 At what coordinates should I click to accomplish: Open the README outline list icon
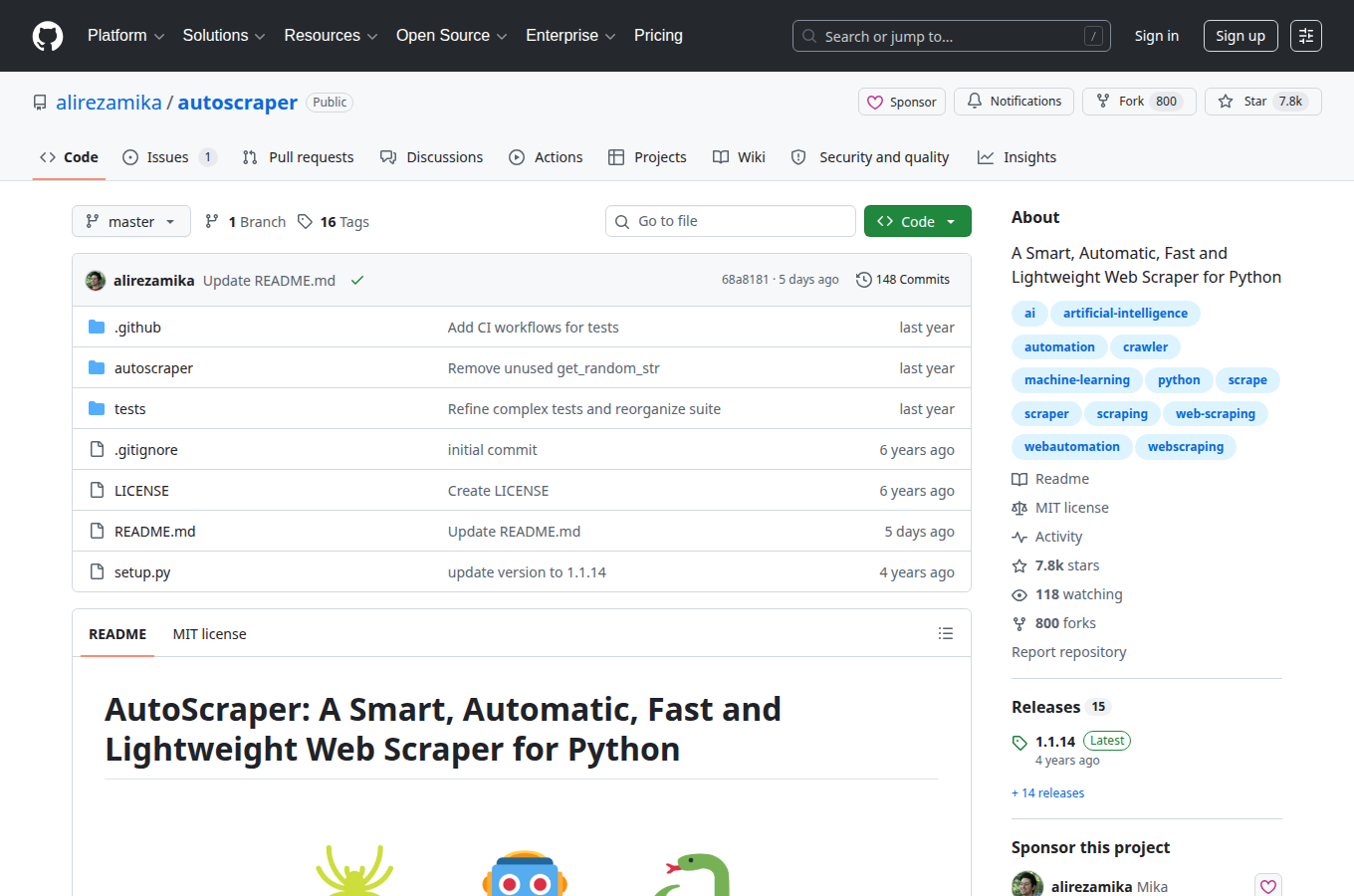point(946,634)
